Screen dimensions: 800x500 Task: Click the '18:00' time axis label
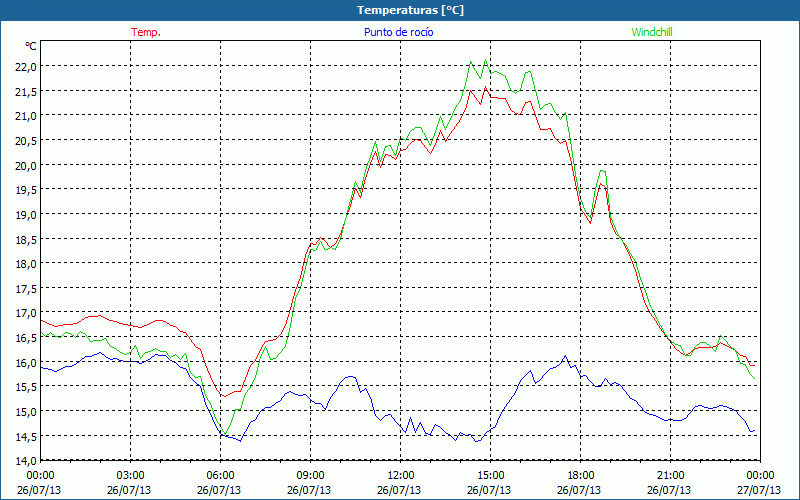point(581,475)
